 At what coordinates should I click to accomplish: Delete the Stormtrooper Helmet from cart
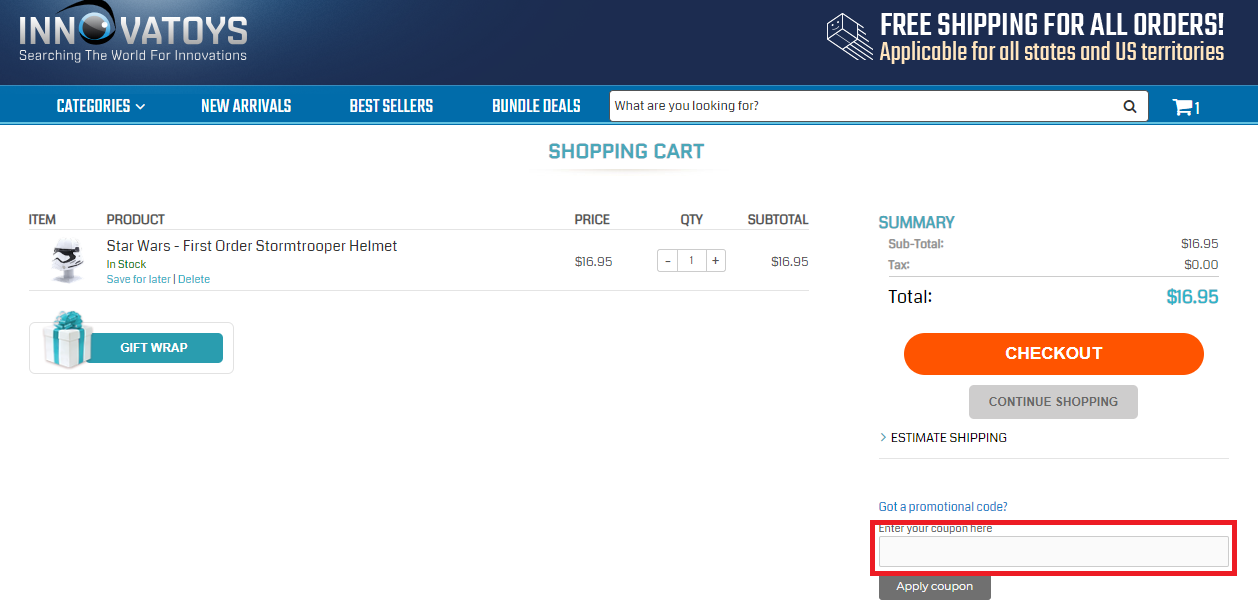click(194, 280)
